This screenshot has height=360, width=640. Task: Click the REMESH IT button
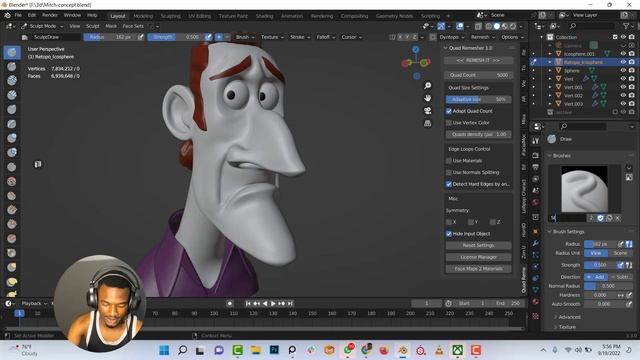(478, 60)
